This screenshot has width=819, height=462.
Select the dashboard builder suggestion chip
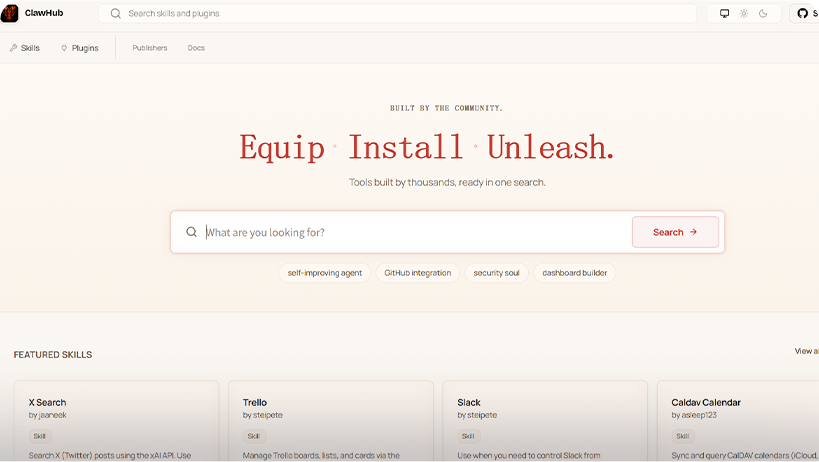pos(575,273)
